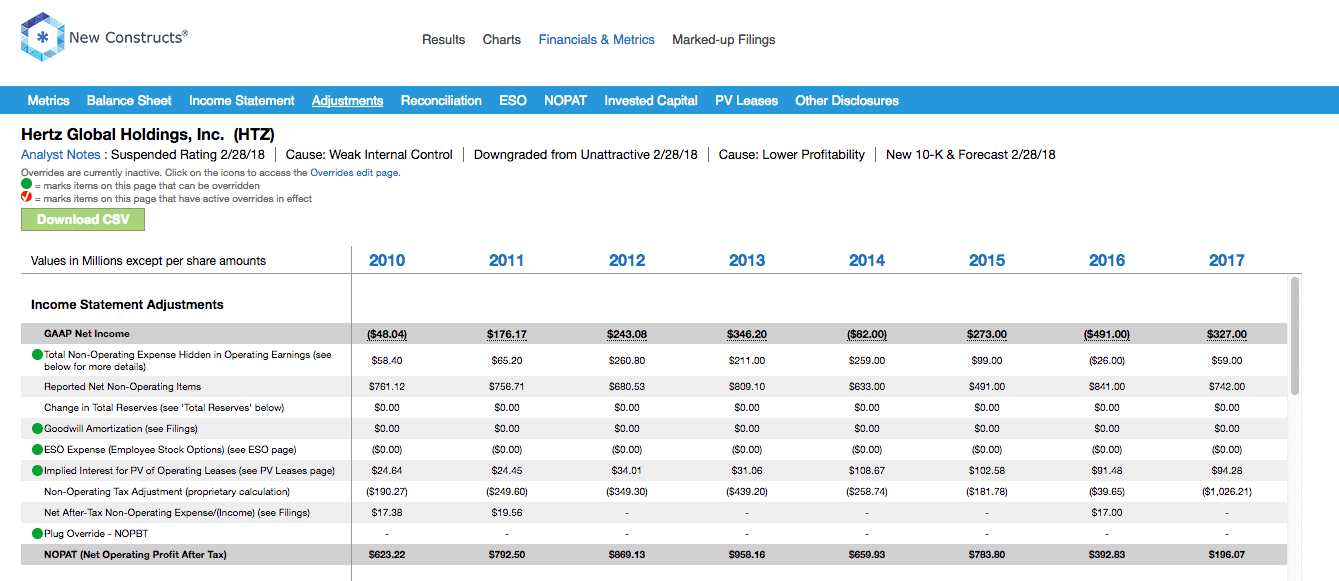Click the page's vertical scrollbar
Viewport: 1339px width, 581px height.
click(1295, 335)
